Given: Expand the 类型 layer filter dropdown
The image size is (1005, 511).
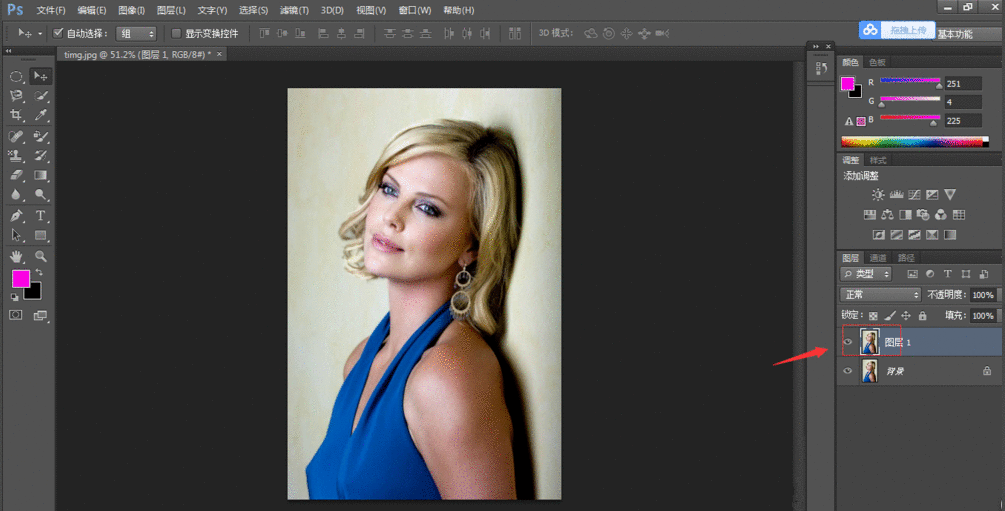Looking at the screenshot, I should click(866, 274).
